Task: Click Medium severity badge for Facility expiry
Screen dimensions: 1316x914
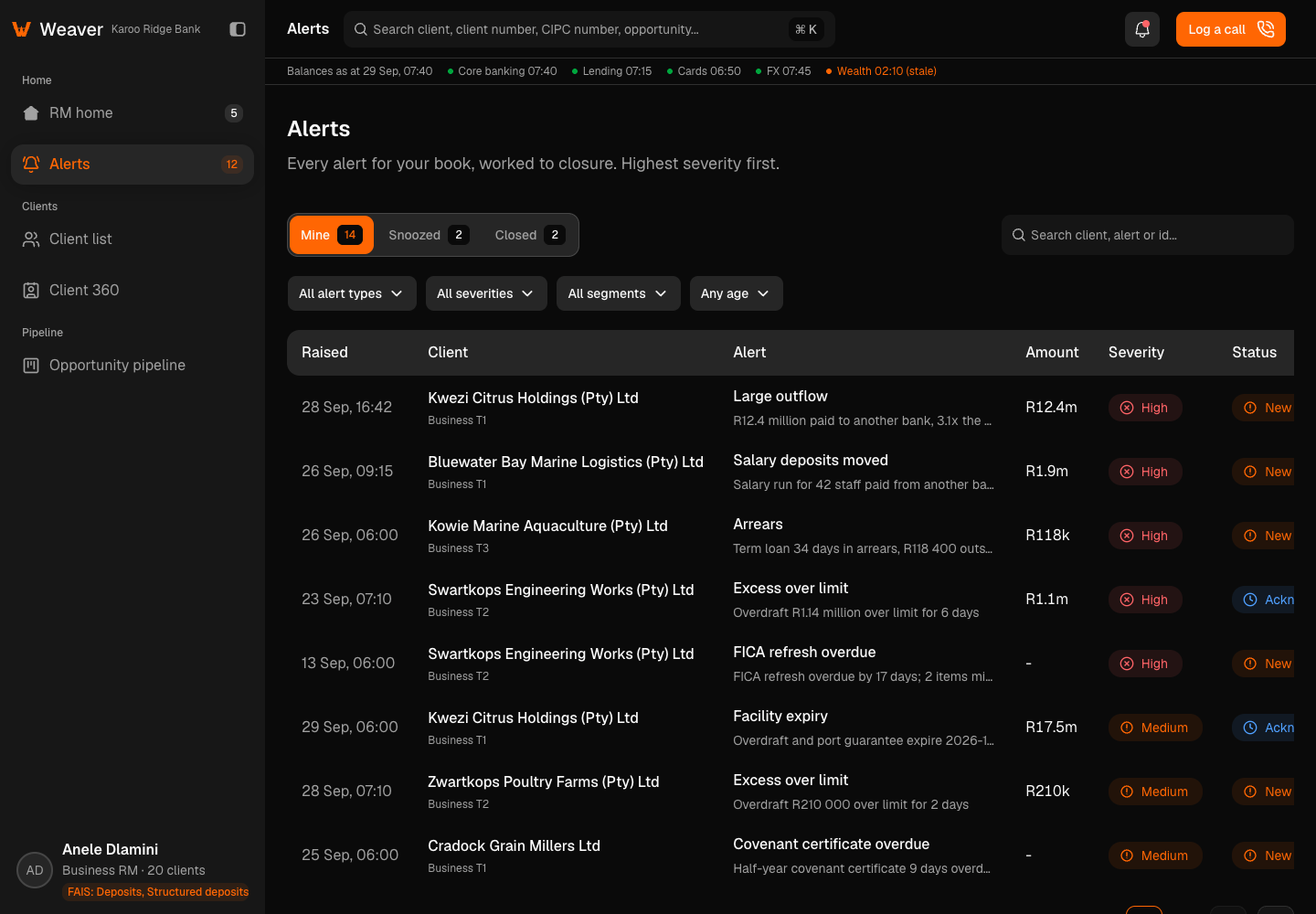Action: [x=1155, y=728]
